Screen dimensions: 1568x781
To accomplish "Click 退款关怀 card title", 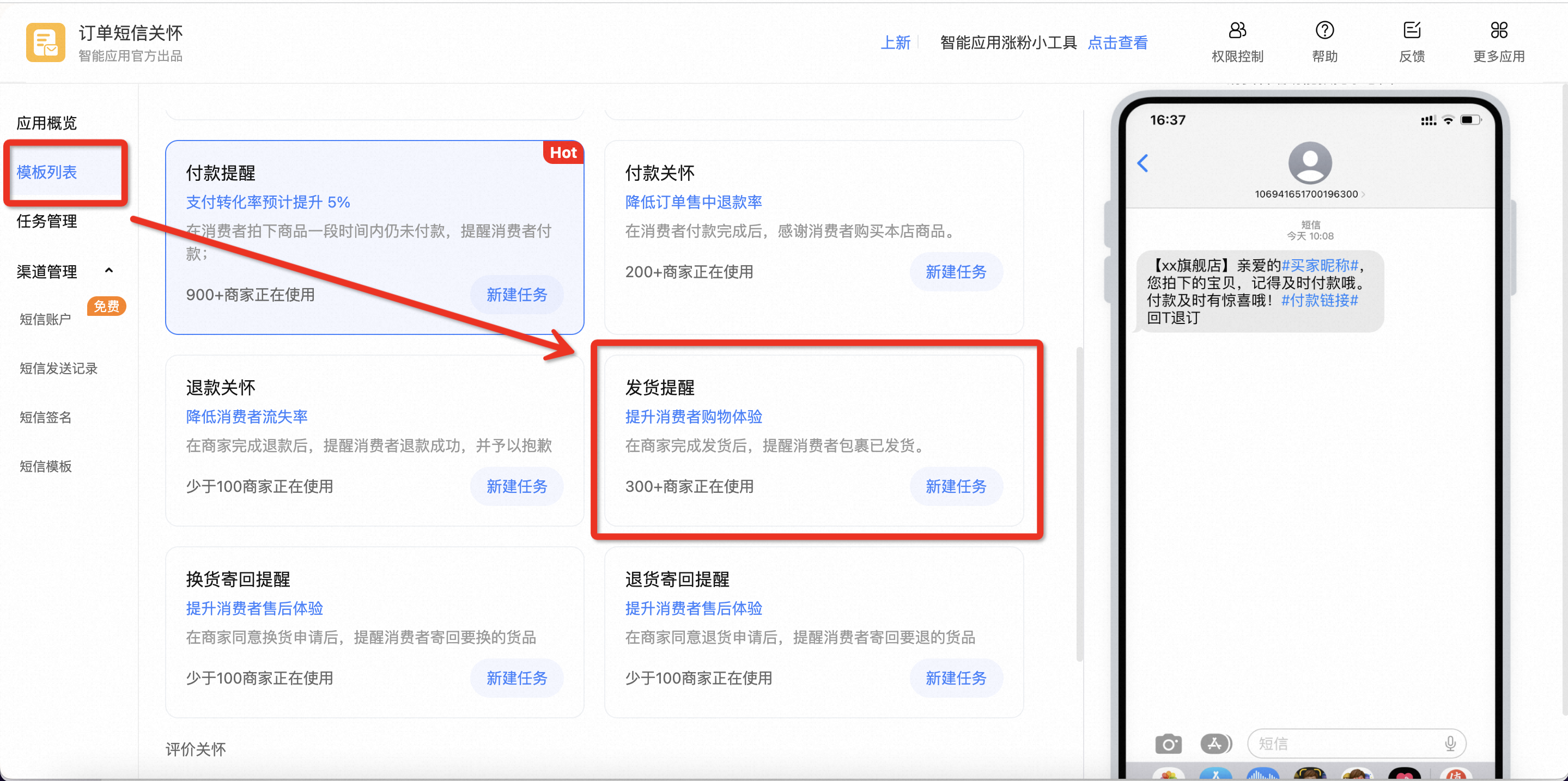I will tap(220, 388).
